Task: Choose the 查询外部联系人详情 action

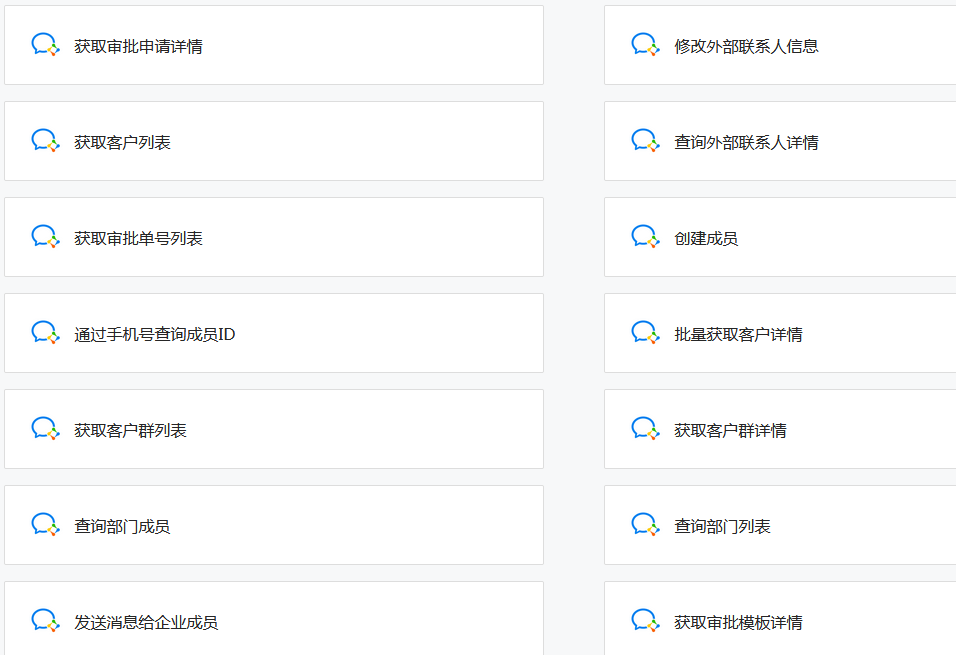Action: (x=780, y=141)
